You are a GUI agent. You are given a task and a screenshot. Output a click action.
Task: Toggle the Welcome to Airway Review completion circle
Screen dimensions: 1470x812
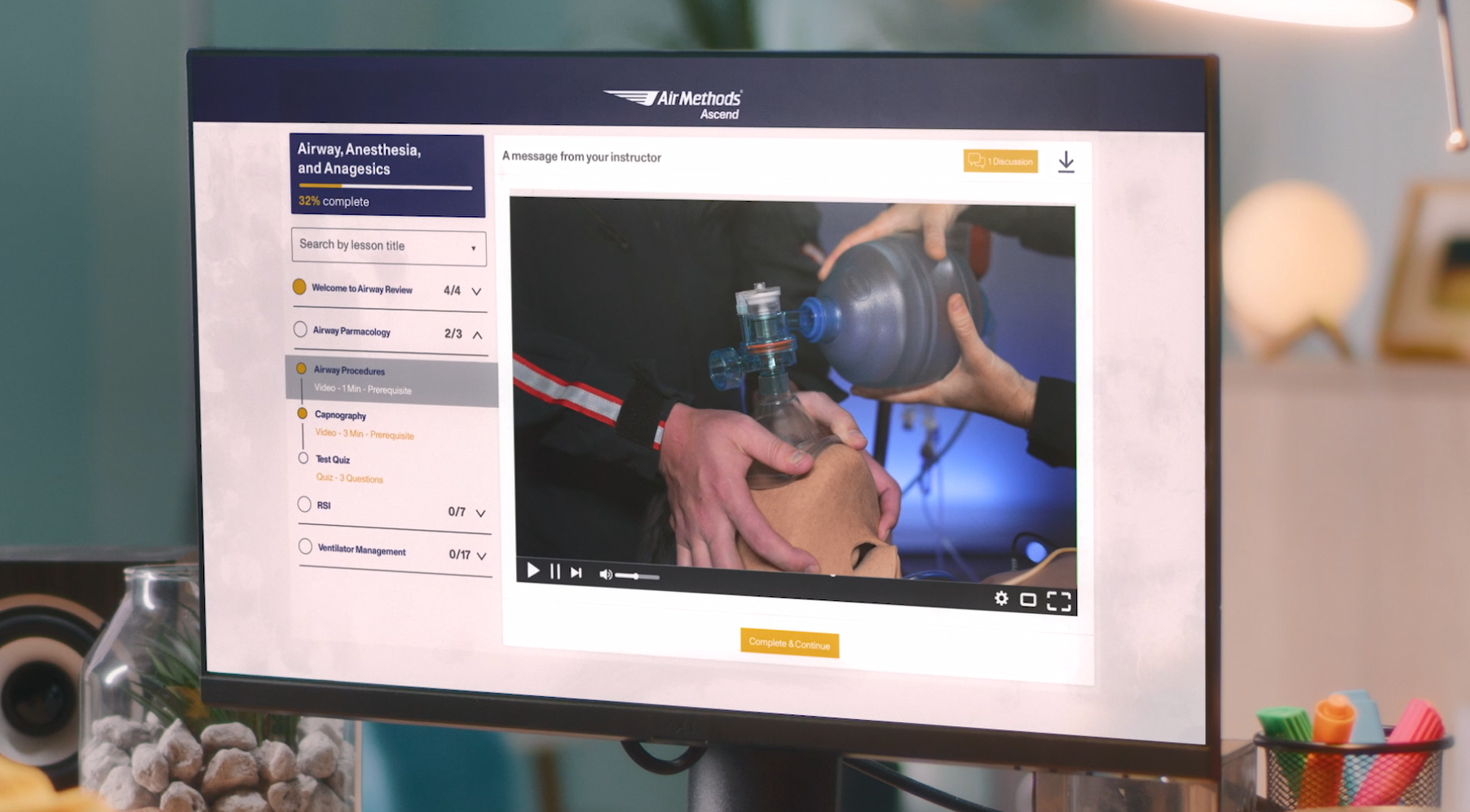[299, 287]
